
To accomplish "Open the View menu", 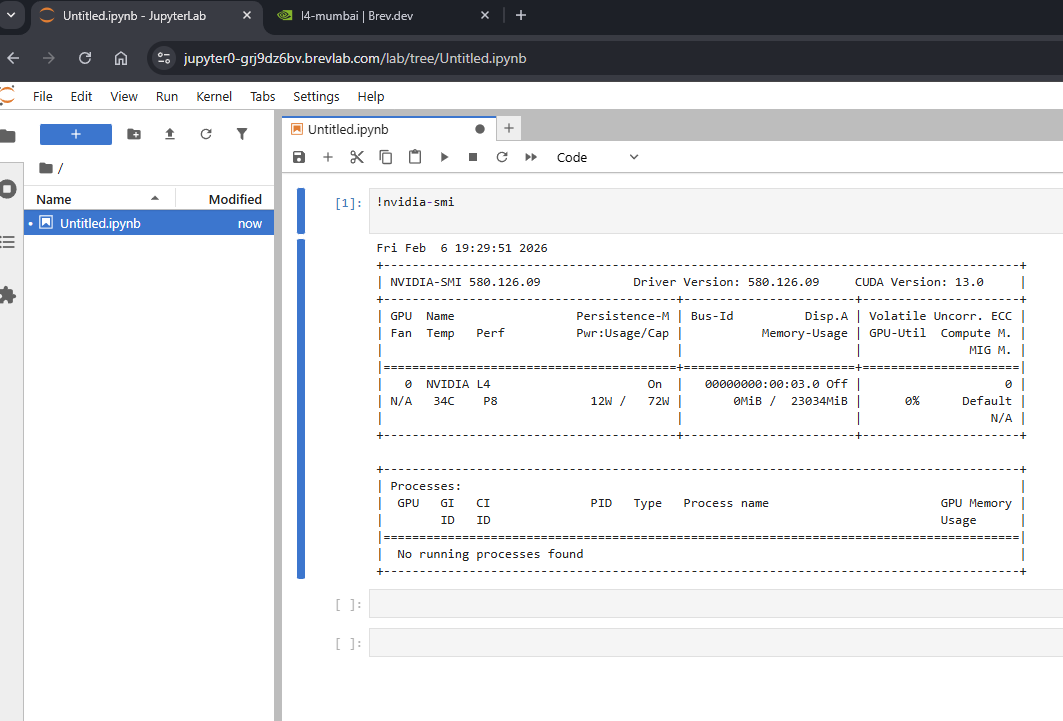I will tap(124, 96).
